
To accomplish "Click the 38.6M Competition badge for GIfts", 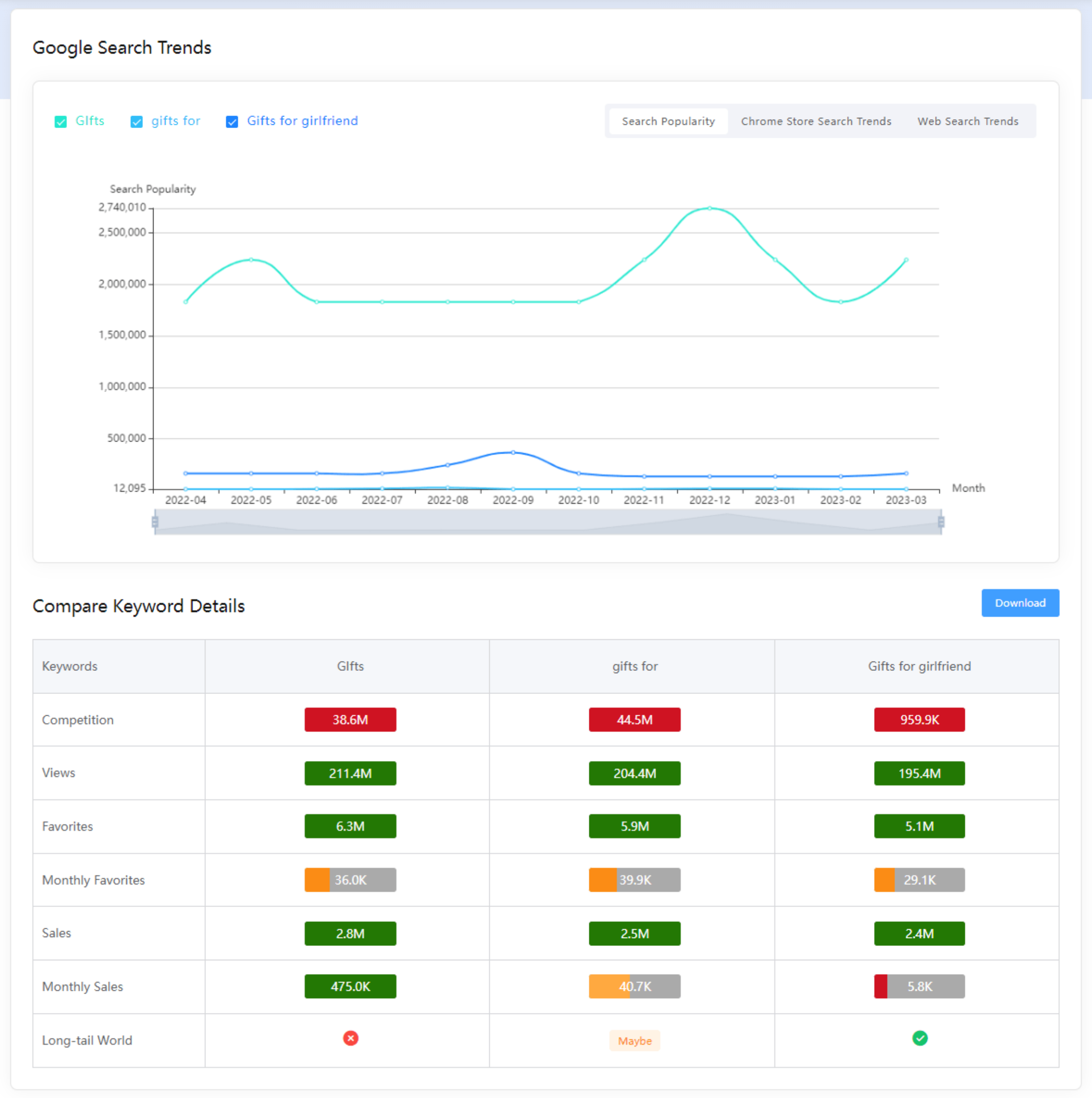I will 350,719.
